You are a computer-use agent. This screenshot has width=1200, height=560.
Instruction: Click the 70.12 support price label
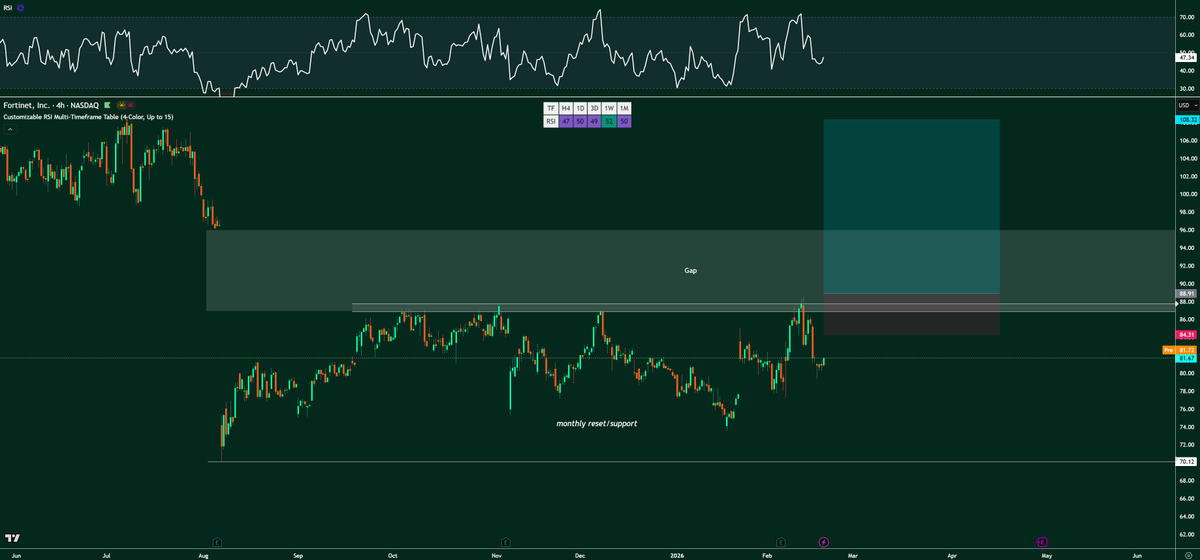click(x=1187, y=462)
